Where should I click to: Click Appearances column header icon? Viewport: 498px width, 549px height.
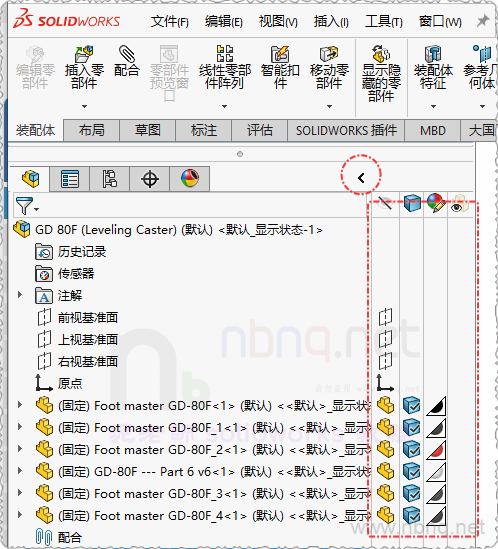(x=436, y=203)
